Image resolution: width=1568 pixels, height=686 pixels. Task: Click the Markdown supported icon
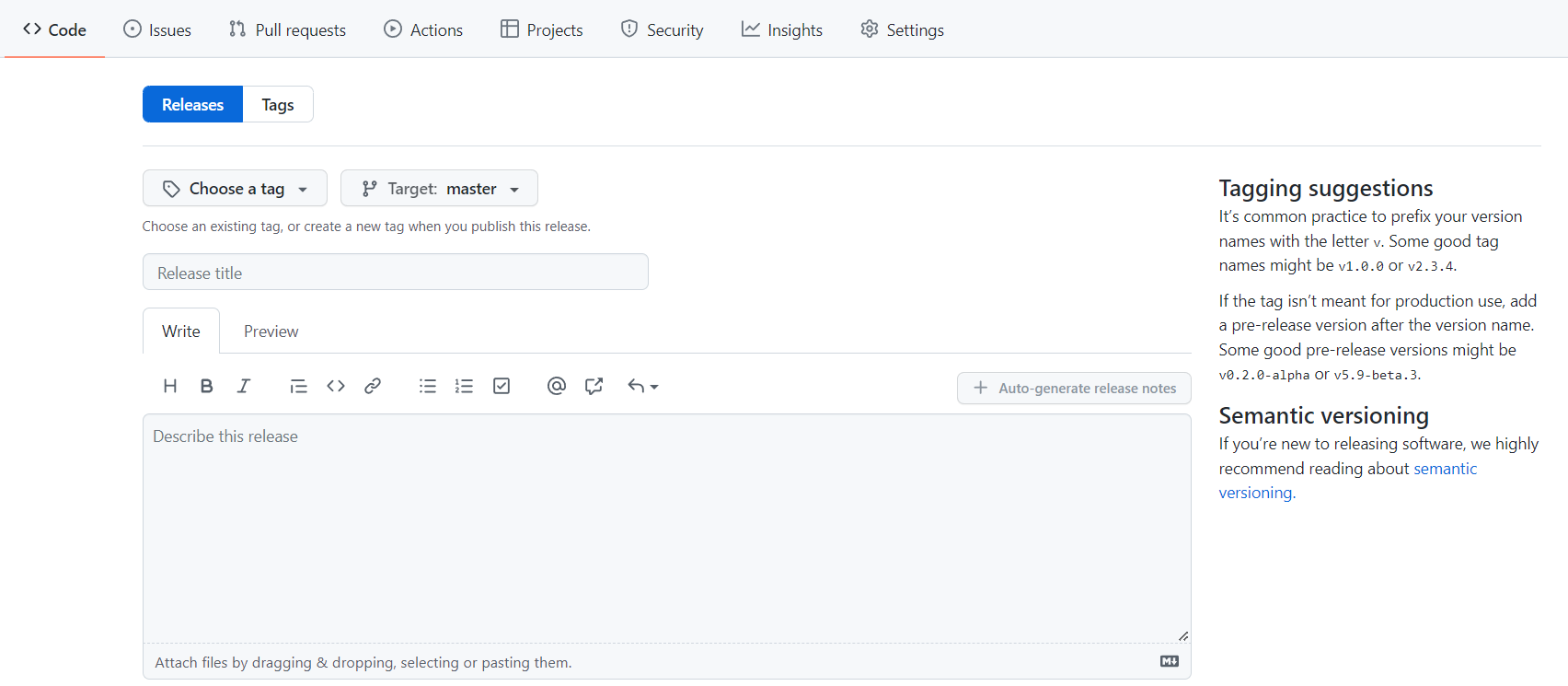1170,661
